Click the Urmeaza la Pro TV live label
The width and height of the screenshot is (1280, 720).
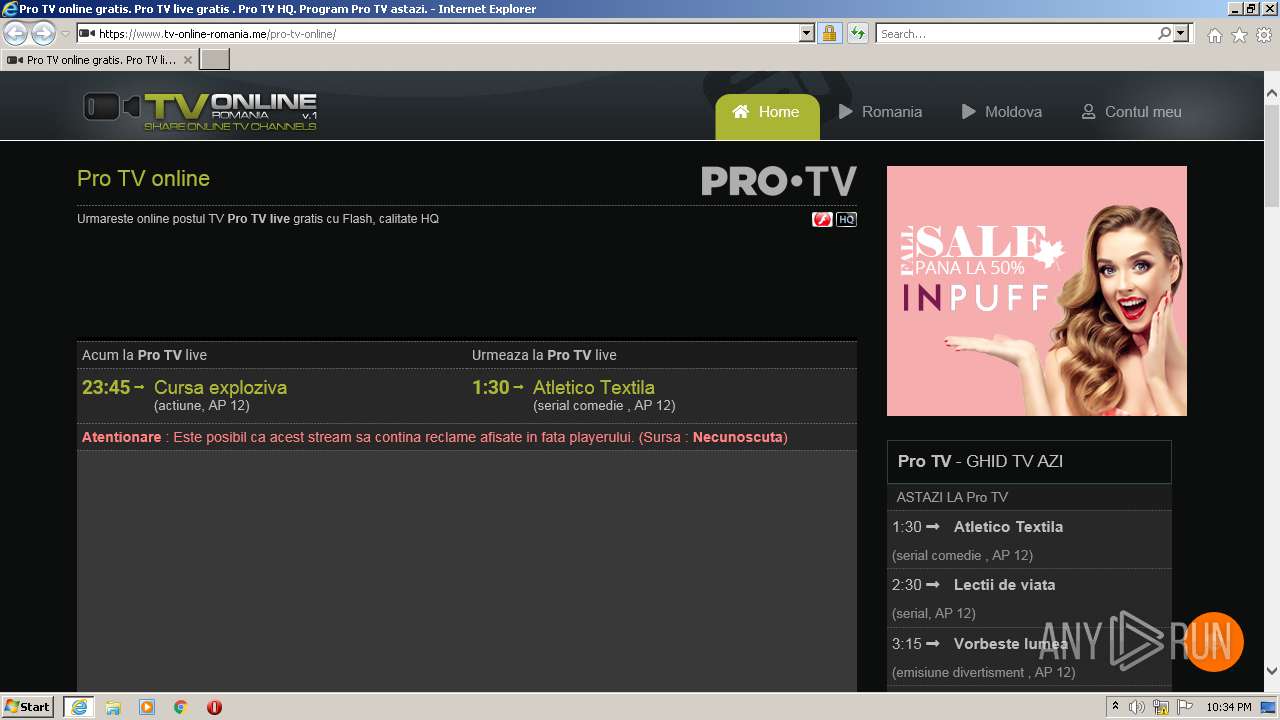(544, 355)
